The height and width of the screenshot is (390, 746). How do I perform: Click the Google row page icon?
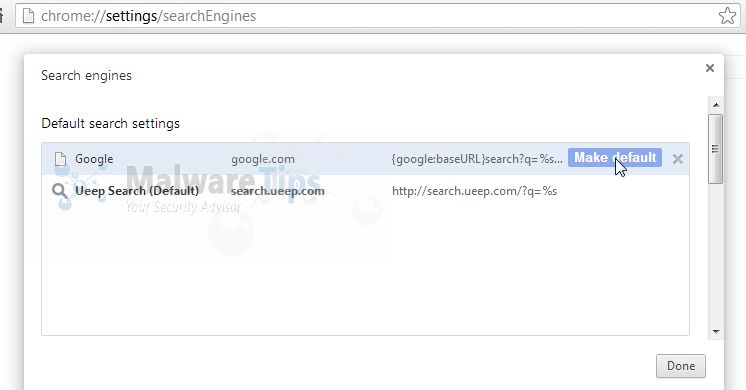(x=60, y=159)
